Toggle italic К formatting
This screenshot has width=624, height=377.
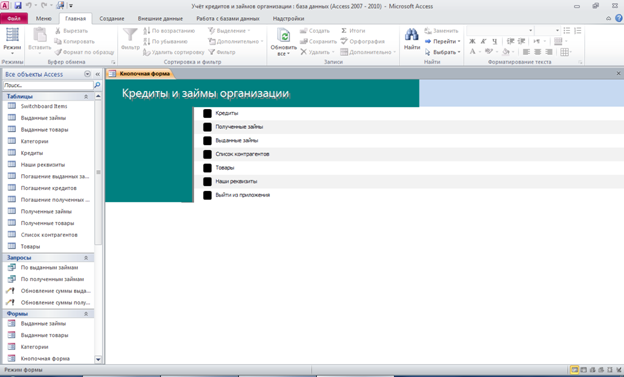tap(484, 41)
